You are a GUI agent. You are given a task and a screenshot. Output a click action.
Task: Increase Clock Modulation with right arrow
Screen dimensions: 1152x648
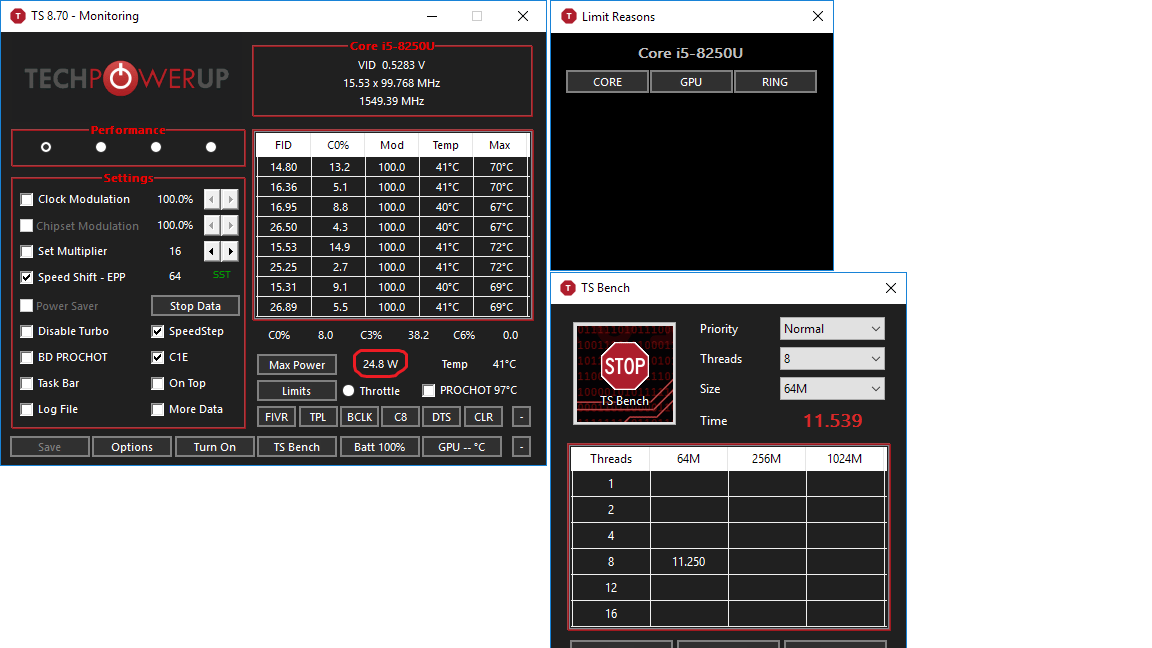coord(230,199)
